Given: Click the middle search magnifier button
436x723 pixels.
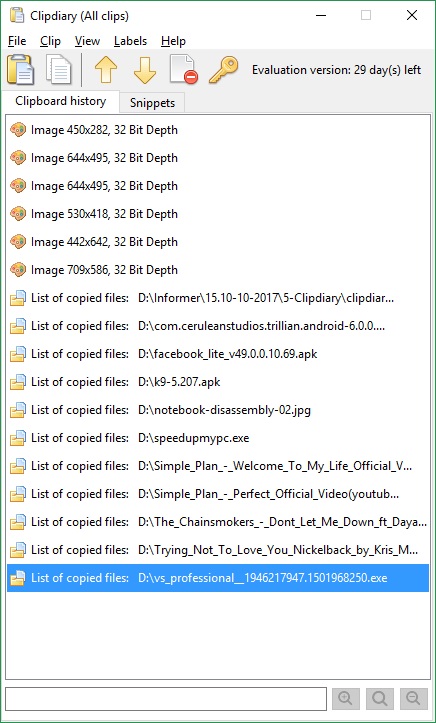Looking at the screenshot, I should tap(380, 699).
